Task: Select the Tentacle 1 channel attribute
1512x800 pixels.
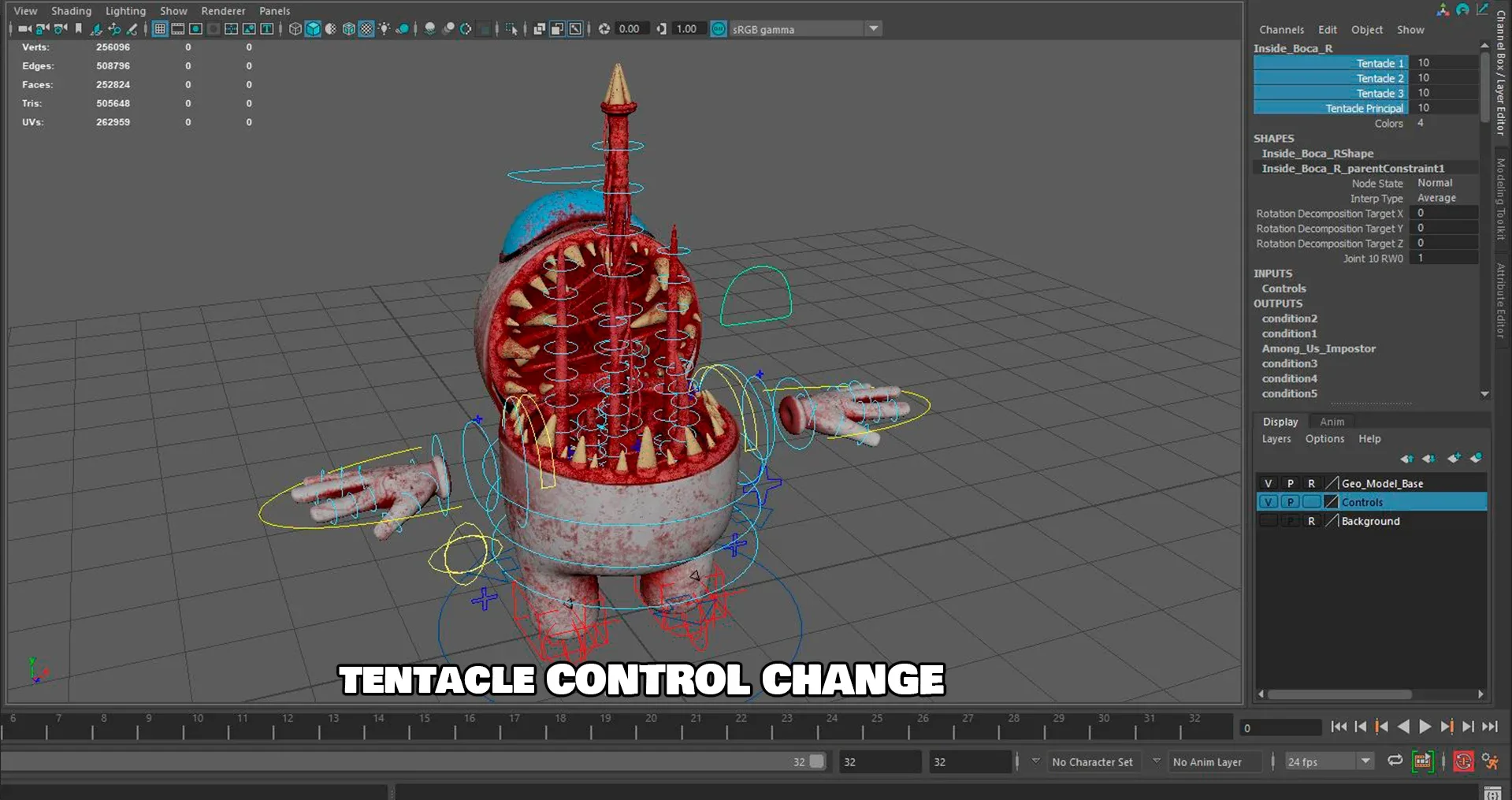Action: [x=1331, y=63]
